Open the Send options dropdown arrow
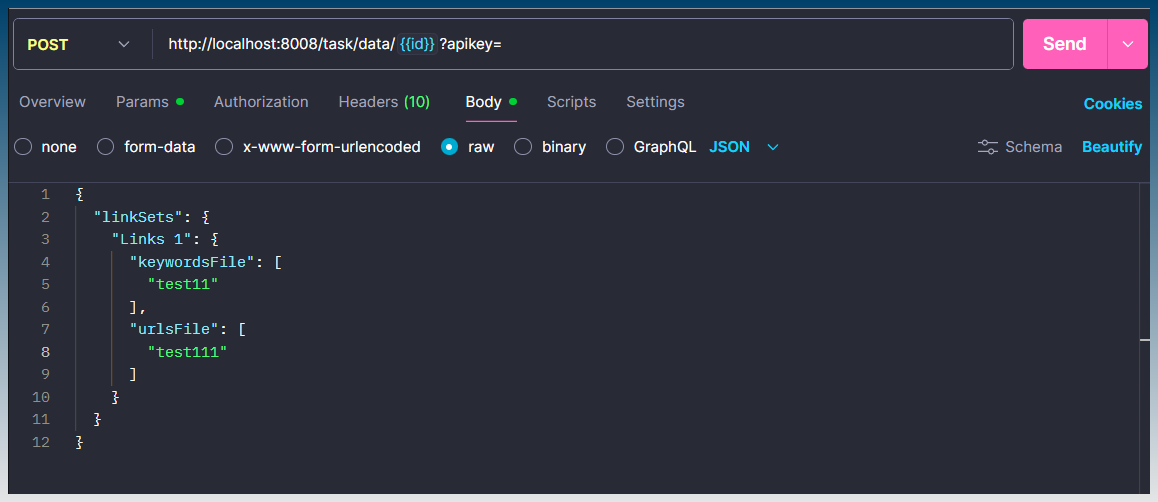 click(x=1128, y=44)
